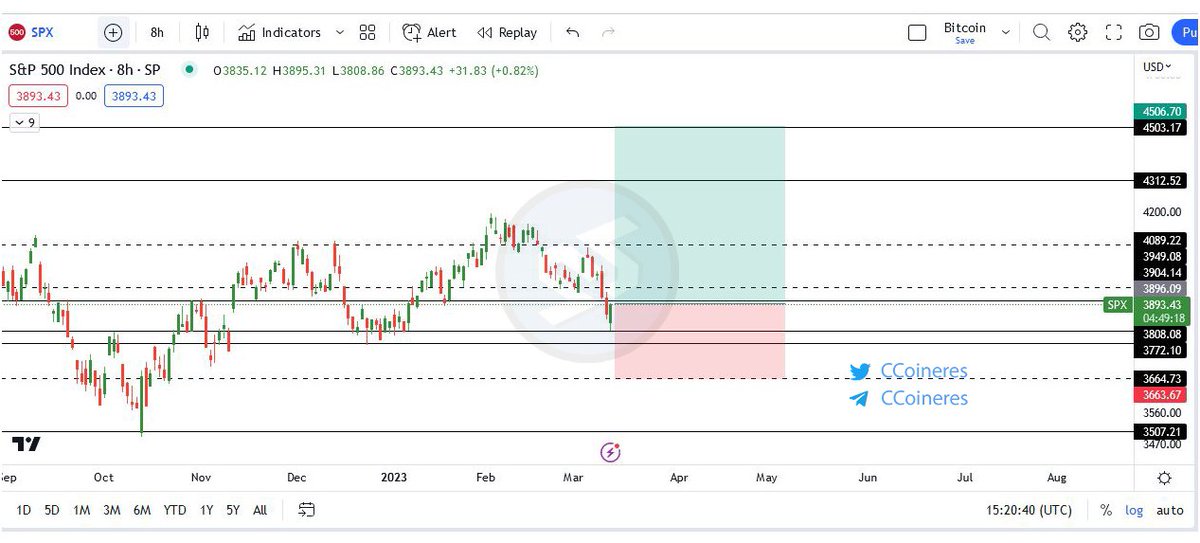The image size is (1200, 543).
Task: Enter fullscreen mode
Action: [x=1114, y=32]
